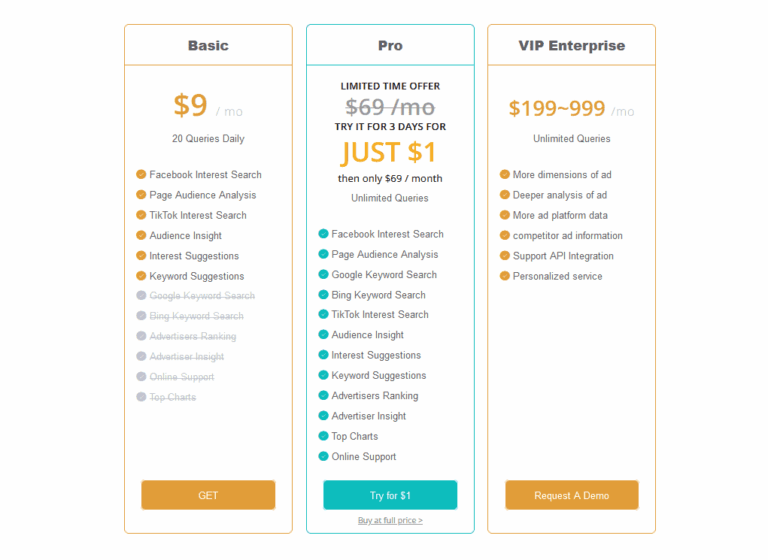Click the Try for $1 button

[390, 495]
